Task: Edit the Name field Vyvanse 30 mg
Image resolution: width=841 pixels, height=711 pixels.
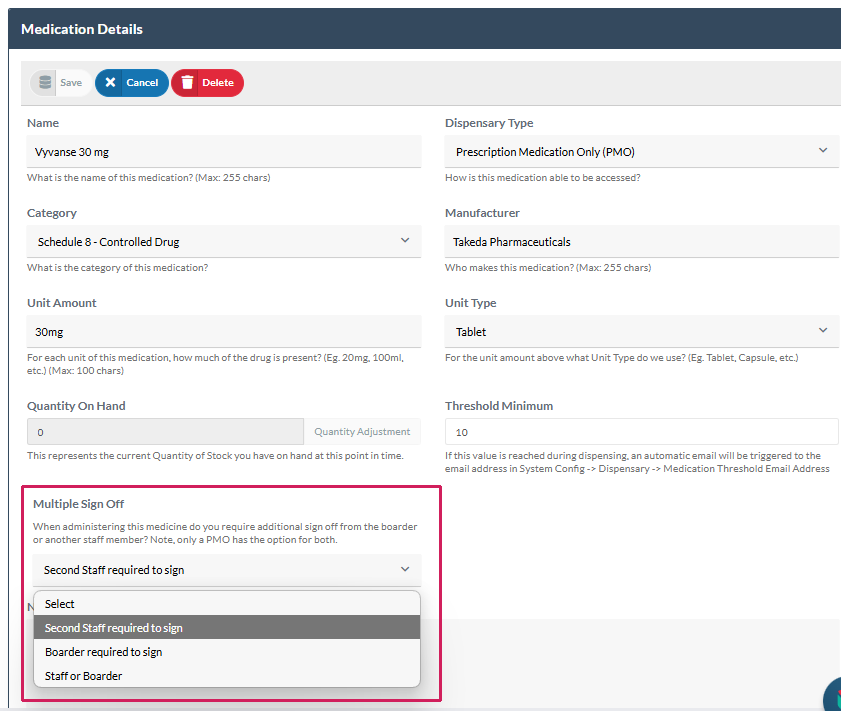Action: [x=224, y=152]
